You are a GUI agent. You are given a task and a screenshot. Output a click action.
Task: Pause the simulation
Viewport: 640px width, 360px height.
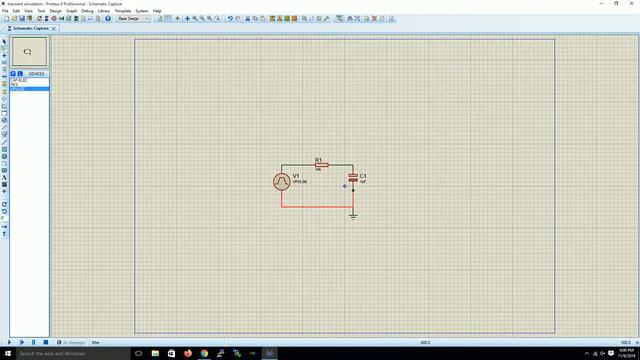[x=33, y=342]
